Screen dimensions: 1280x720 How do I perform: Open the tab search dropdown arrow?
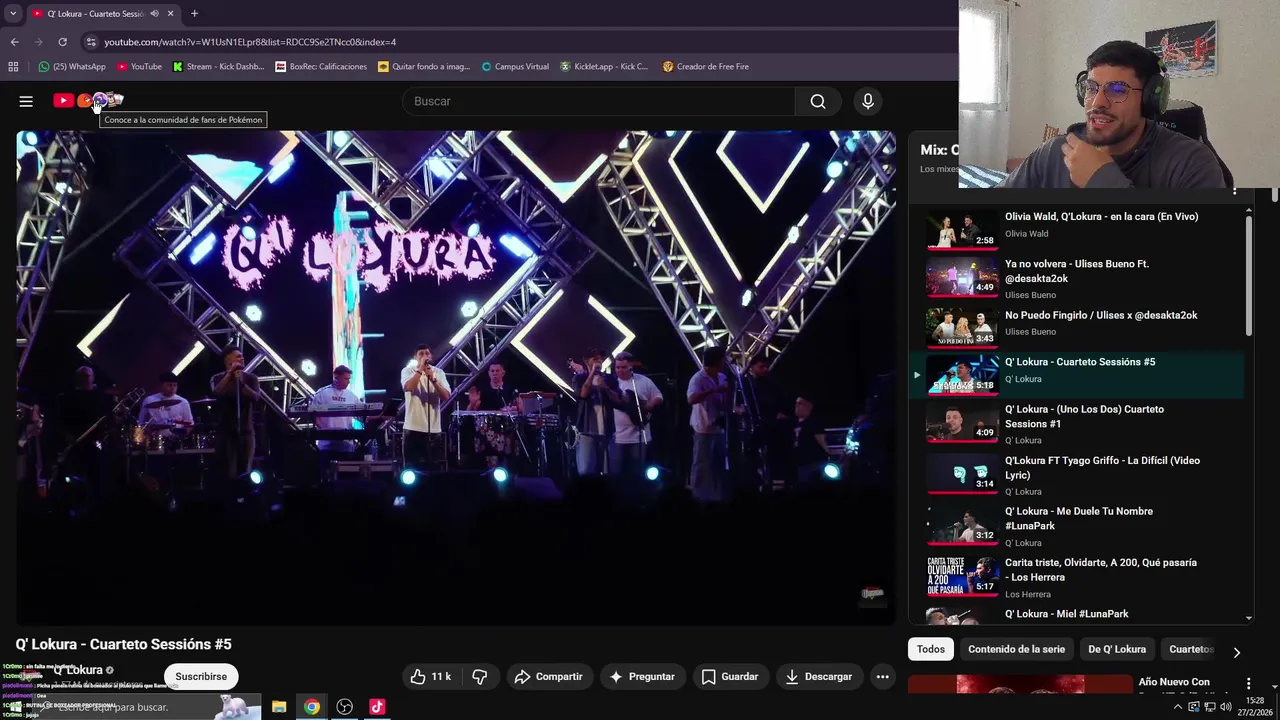(x=12, y=13)
